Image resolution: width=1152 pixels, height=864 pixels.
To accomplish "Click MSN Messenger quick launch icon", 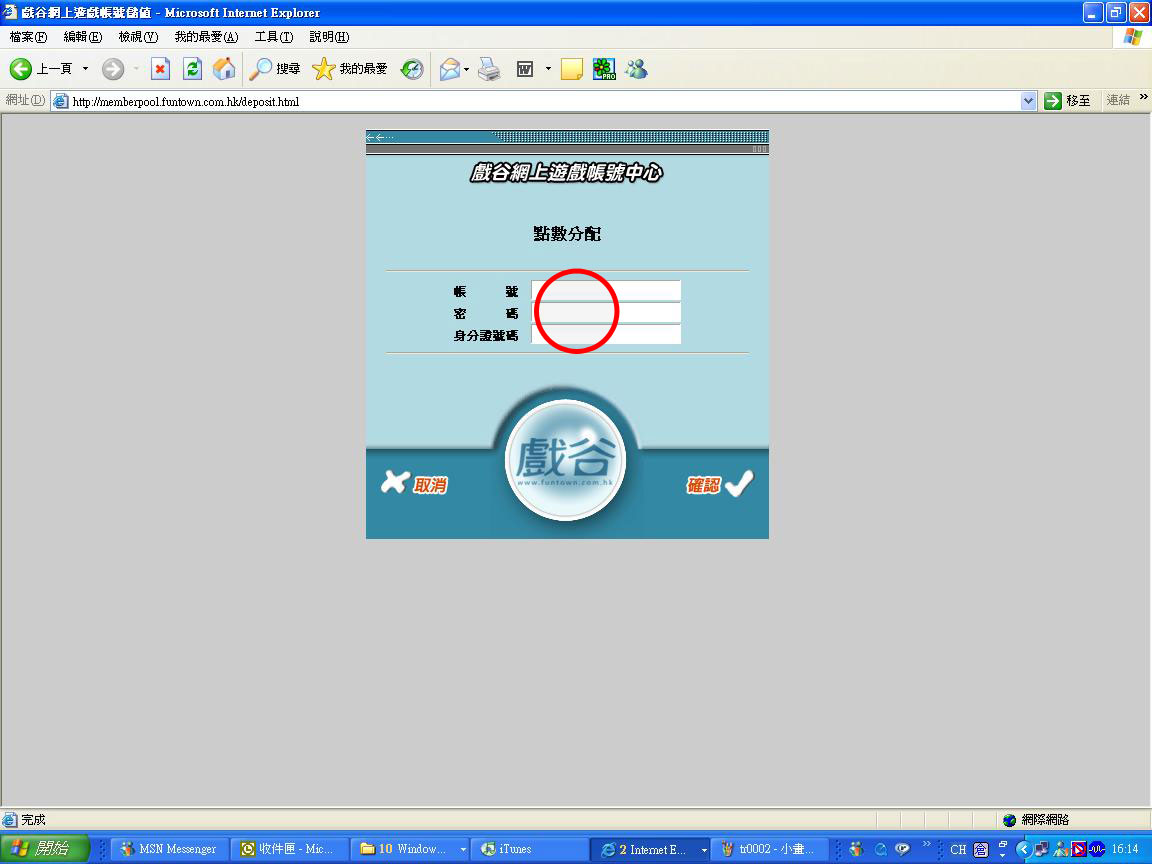I will (856, 849).
